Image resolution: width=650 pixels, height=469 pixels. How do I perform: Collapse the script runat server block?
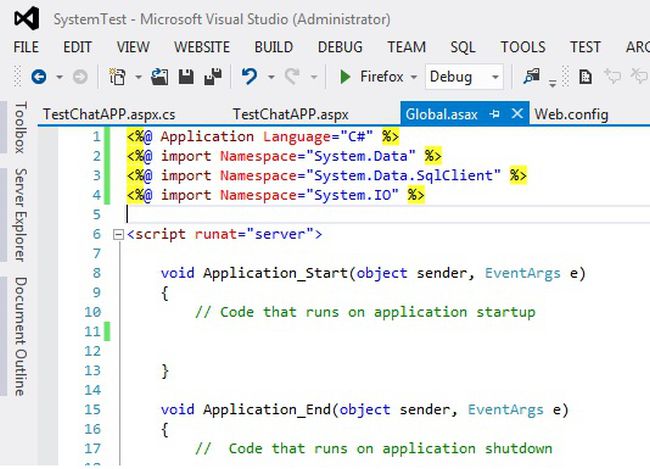[x=118, y=235]
